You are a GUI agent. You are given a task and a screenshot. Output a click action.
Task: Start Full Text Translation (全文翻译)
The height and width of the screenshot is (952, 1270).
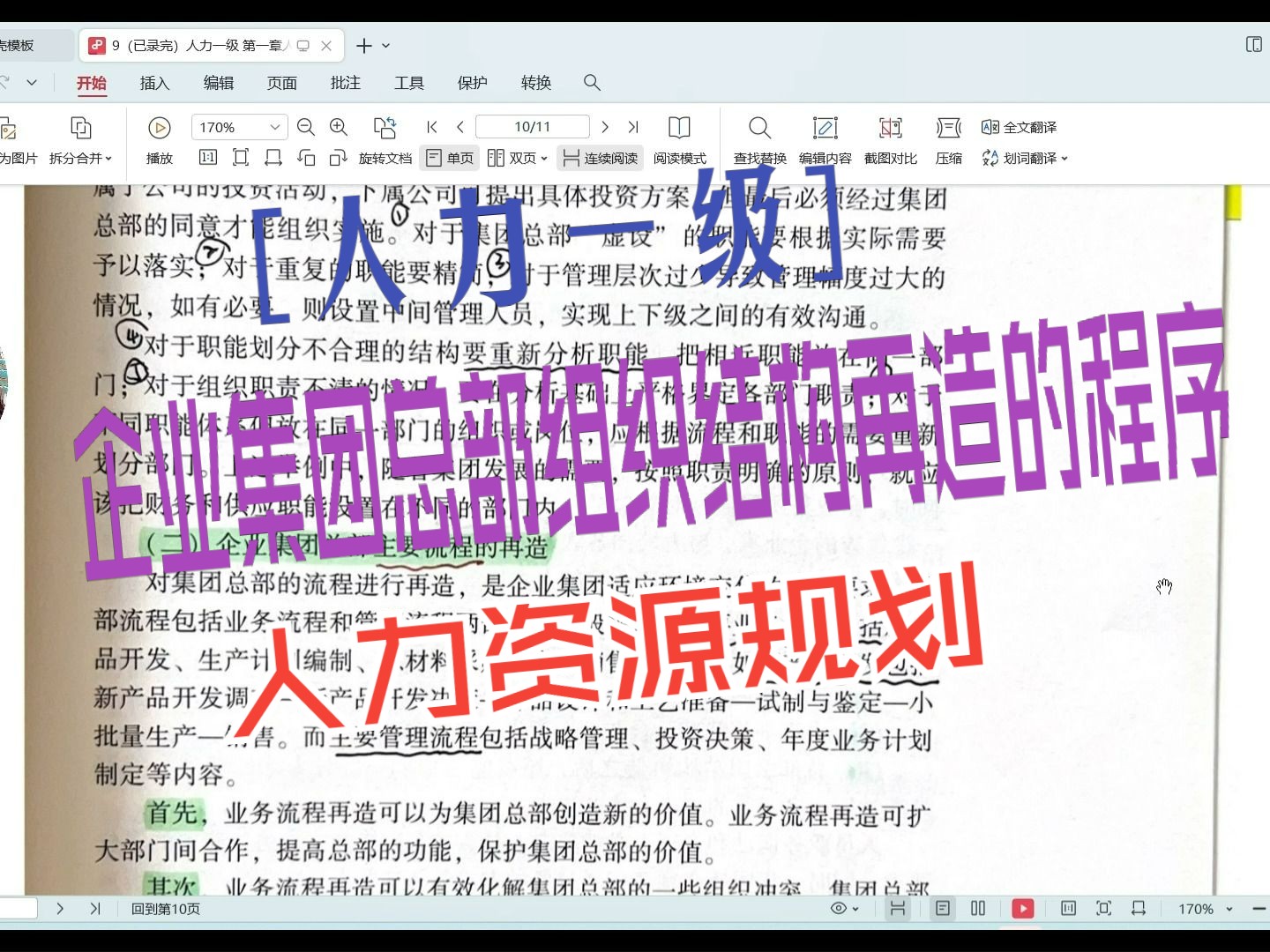1020,126
